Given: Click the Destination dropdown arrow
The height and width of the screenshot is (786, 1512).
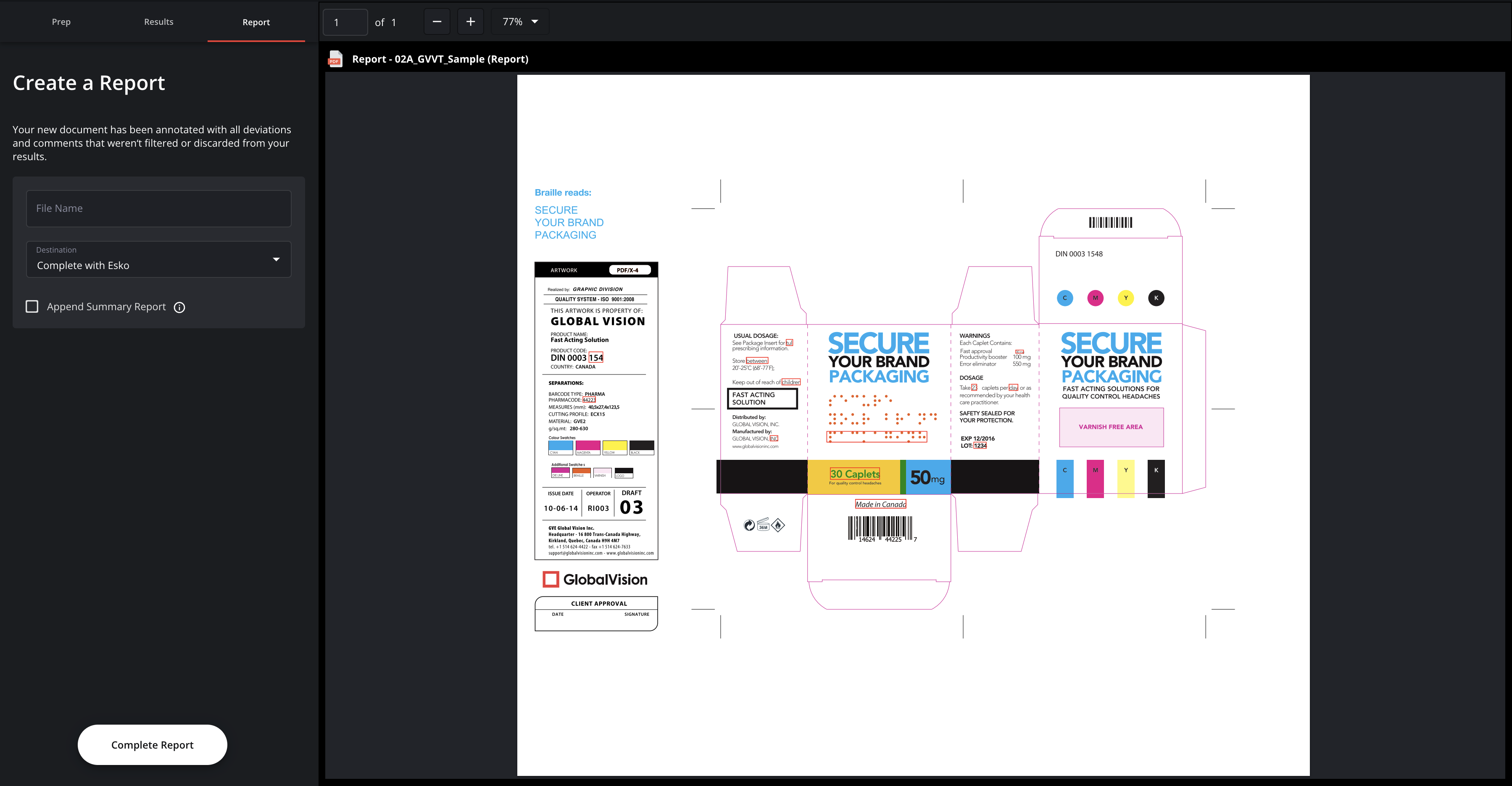Looking at the screenshot, I should click(276, 259).
